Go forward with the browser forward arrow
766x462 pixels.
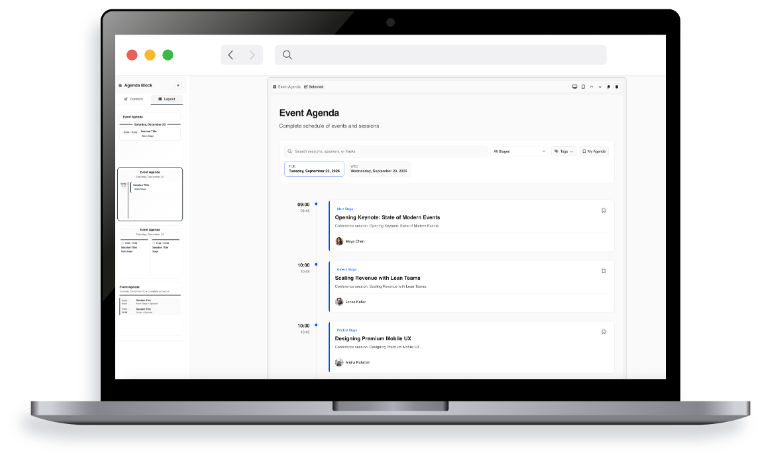tap(252, 55)
